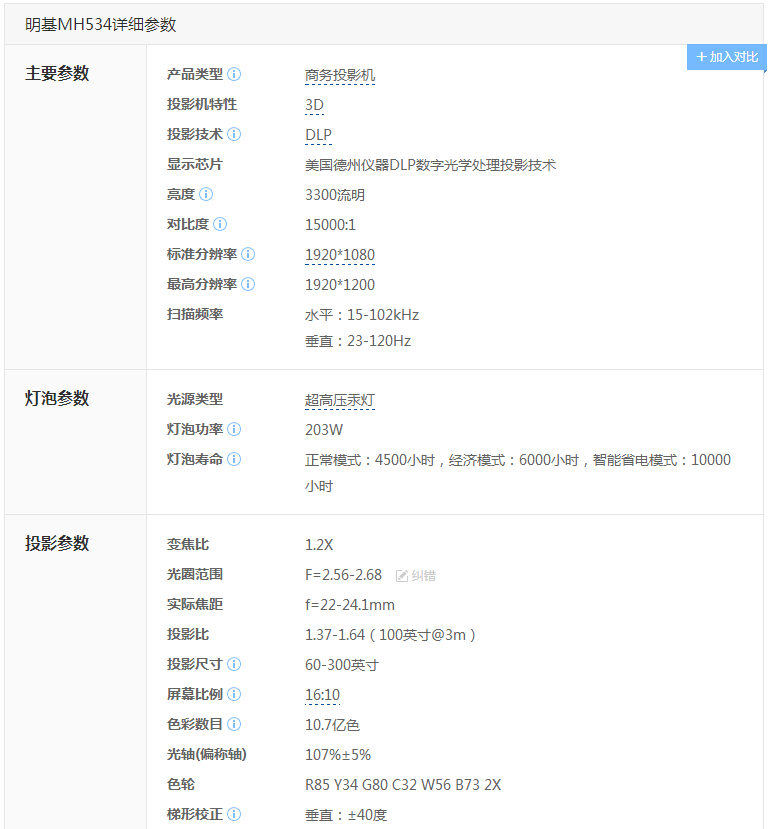Click info icon beside 灯泡功率
The width and height of the screenshot is (768, 829).
coord(234,429)
